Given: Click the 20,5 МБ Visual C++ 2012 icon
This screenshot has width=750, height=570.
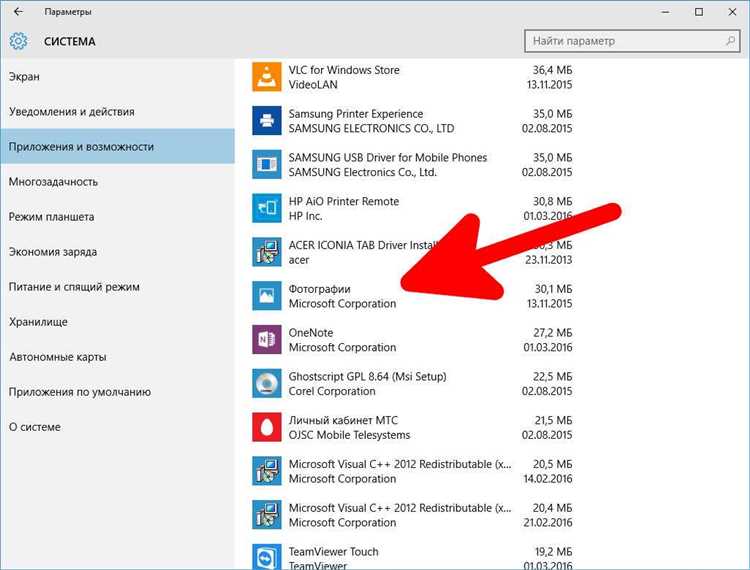Looking at the screenshot, I should pyautogui.click(x=266, y=471).
